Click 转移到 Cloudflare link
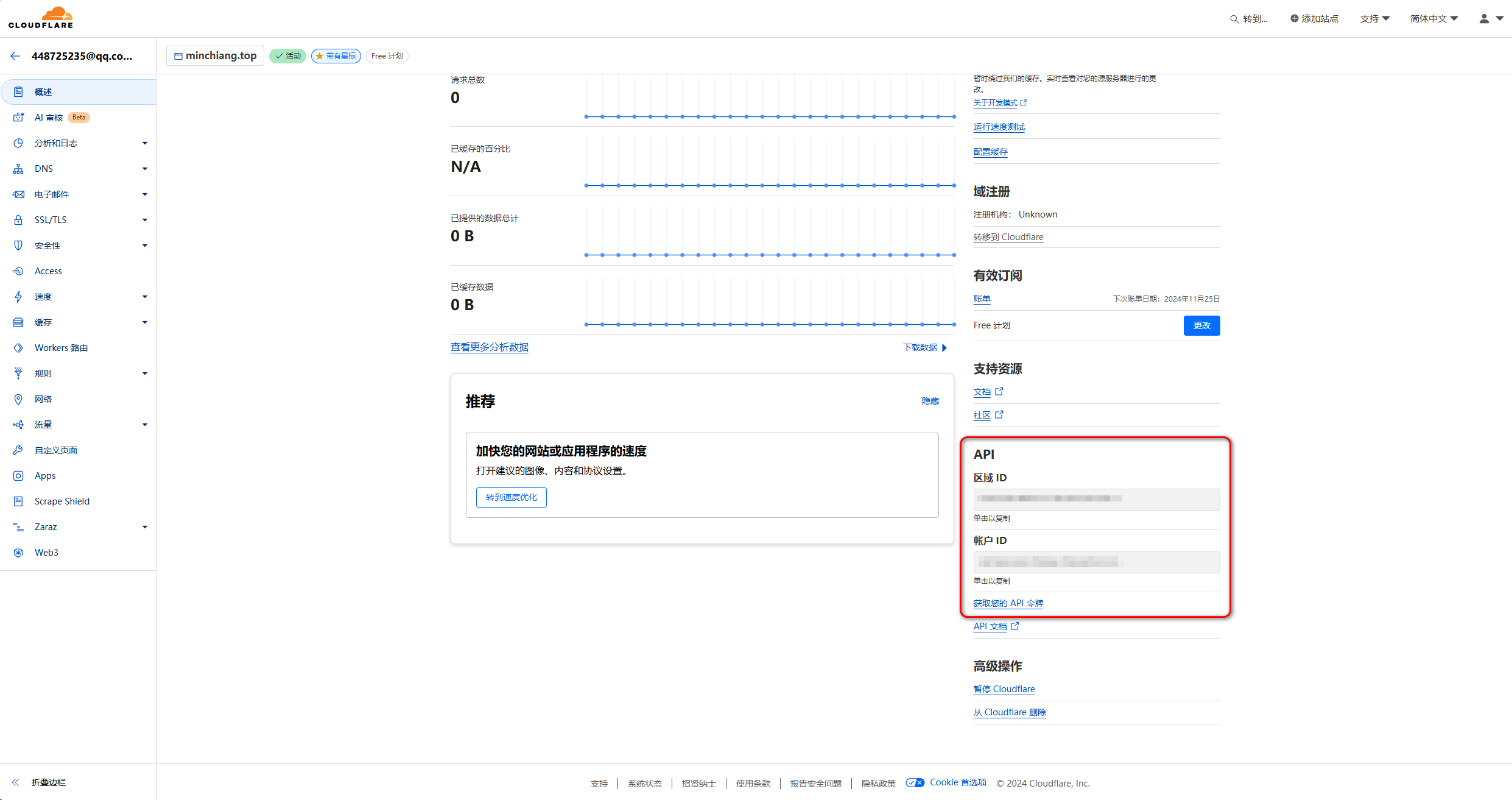Screen dimensions: 1512x800 pyautogui.click(x=1008, y=237)
